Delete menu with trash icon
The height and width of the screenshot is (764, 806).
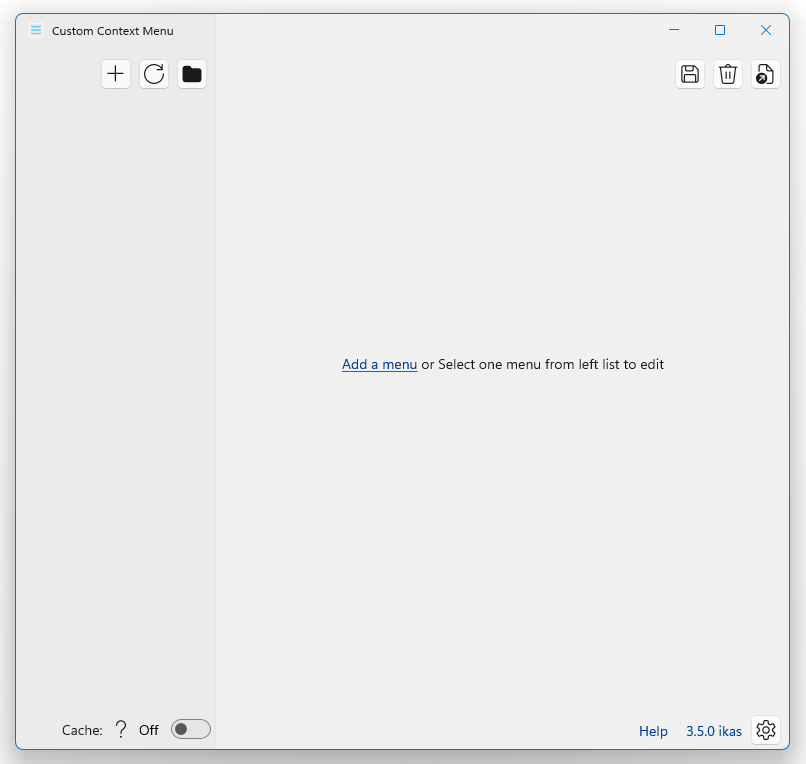coord(728,74)
